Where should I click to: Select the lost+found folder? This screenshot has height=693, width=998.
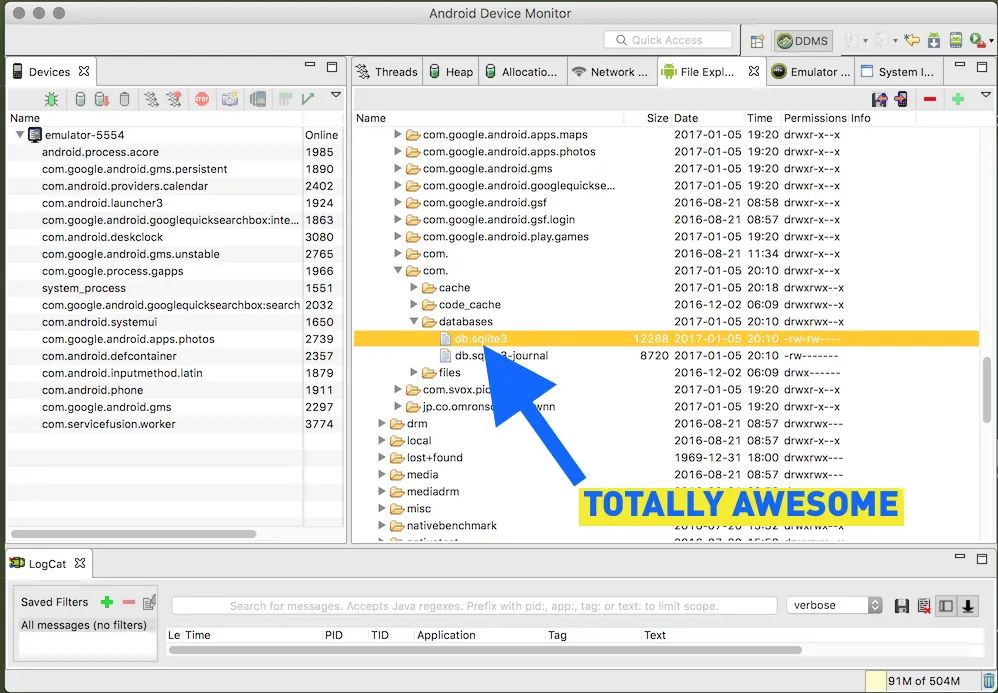click(x=434, y=458)
